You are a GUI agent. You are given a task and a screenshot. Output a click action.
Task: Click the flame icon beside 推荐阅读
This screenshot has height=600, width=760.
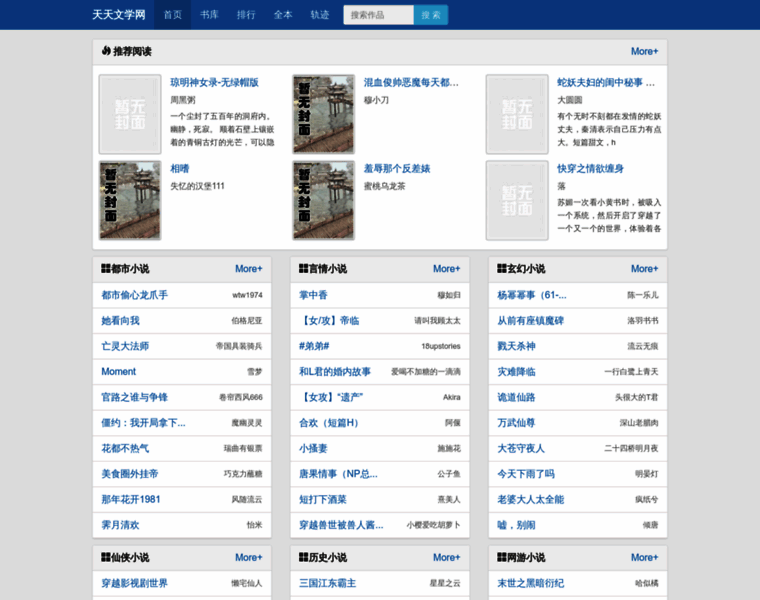point(106,50)
